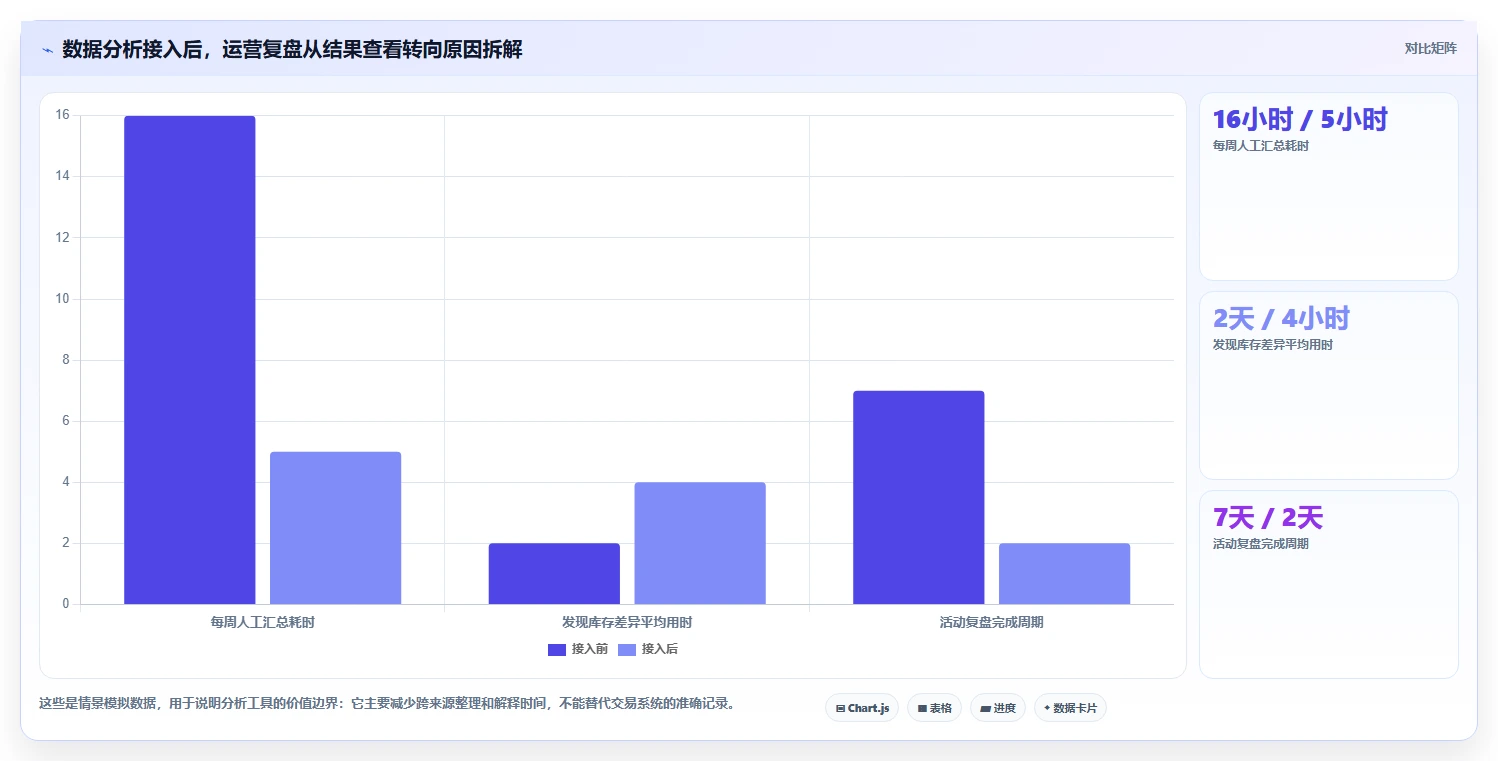This screenshot has width=1498, height=761.
Task: Click the page title 数据分析接入后 heading
Action: pyautogui.click(x=292, y=49)
